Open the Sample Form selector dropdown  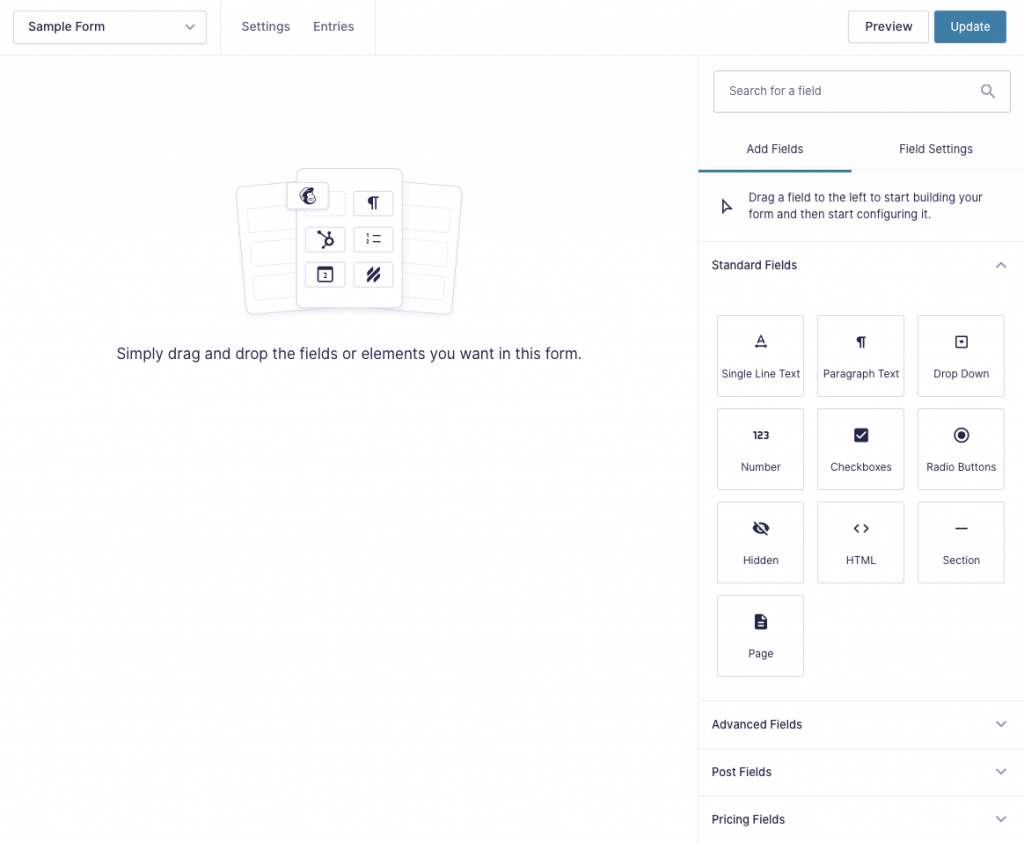tap(109, 27)
